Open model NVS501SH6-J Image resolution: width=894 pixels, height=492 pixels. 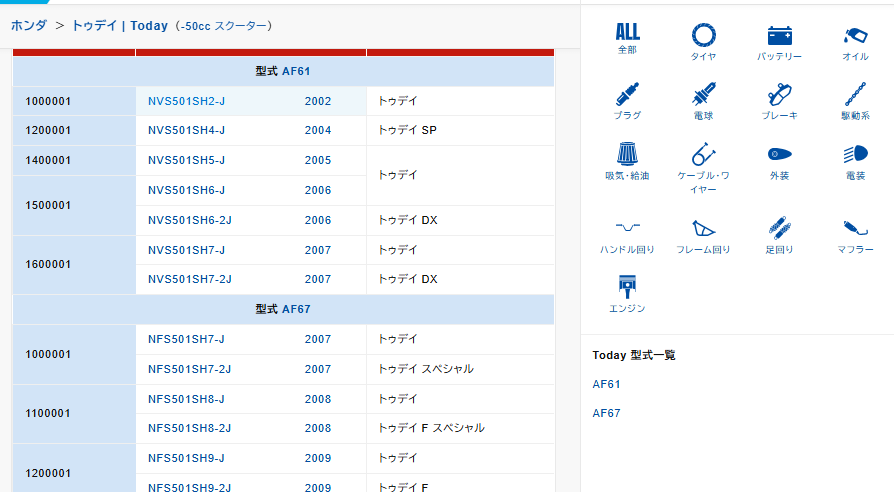pyautogui.click(x=186, y=190)
